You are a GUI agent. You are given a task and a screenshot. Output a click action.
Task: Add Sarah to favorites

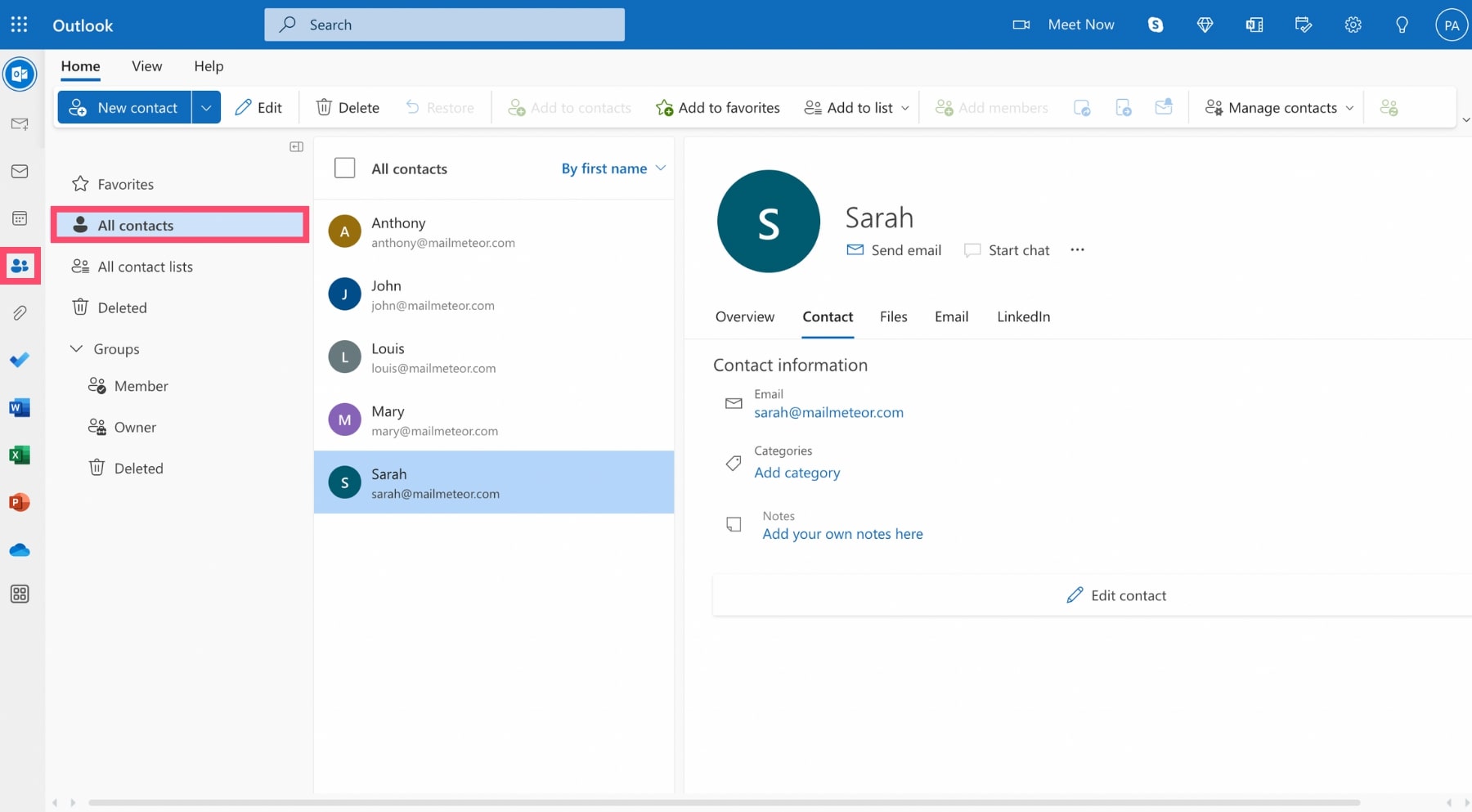coord(718,107)
